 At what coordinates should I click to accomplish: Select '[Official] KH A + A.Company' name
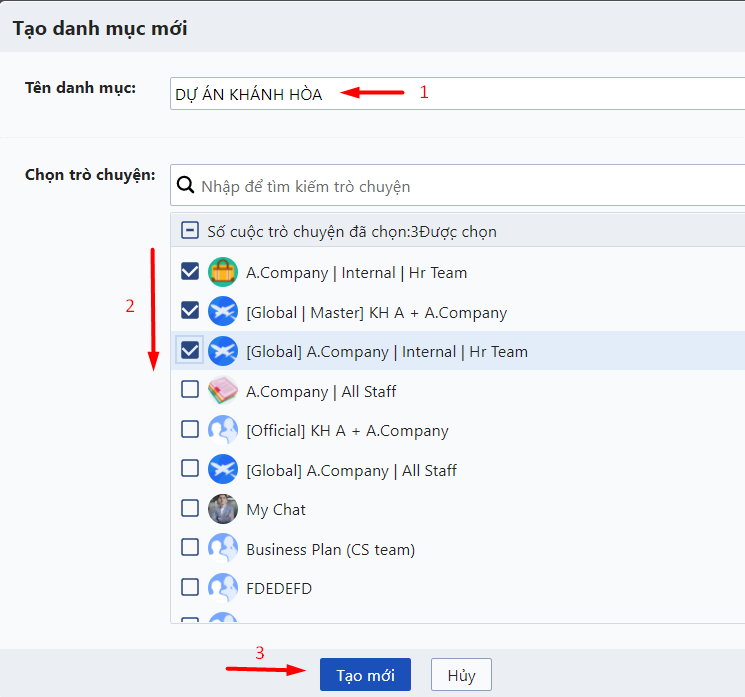pyautogui.click(x=347, y=431)
